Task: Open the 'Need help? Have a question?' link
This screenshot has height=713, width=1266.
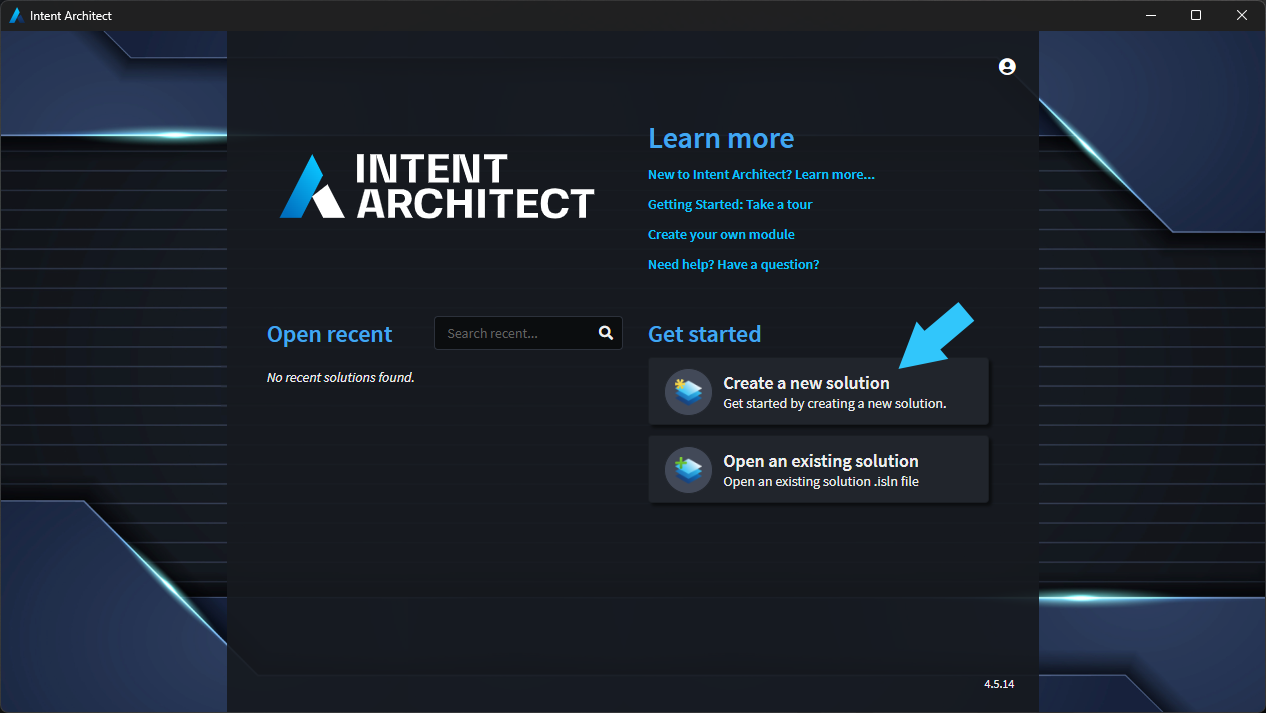Action: pyautogui.click(x=733, y=264)
